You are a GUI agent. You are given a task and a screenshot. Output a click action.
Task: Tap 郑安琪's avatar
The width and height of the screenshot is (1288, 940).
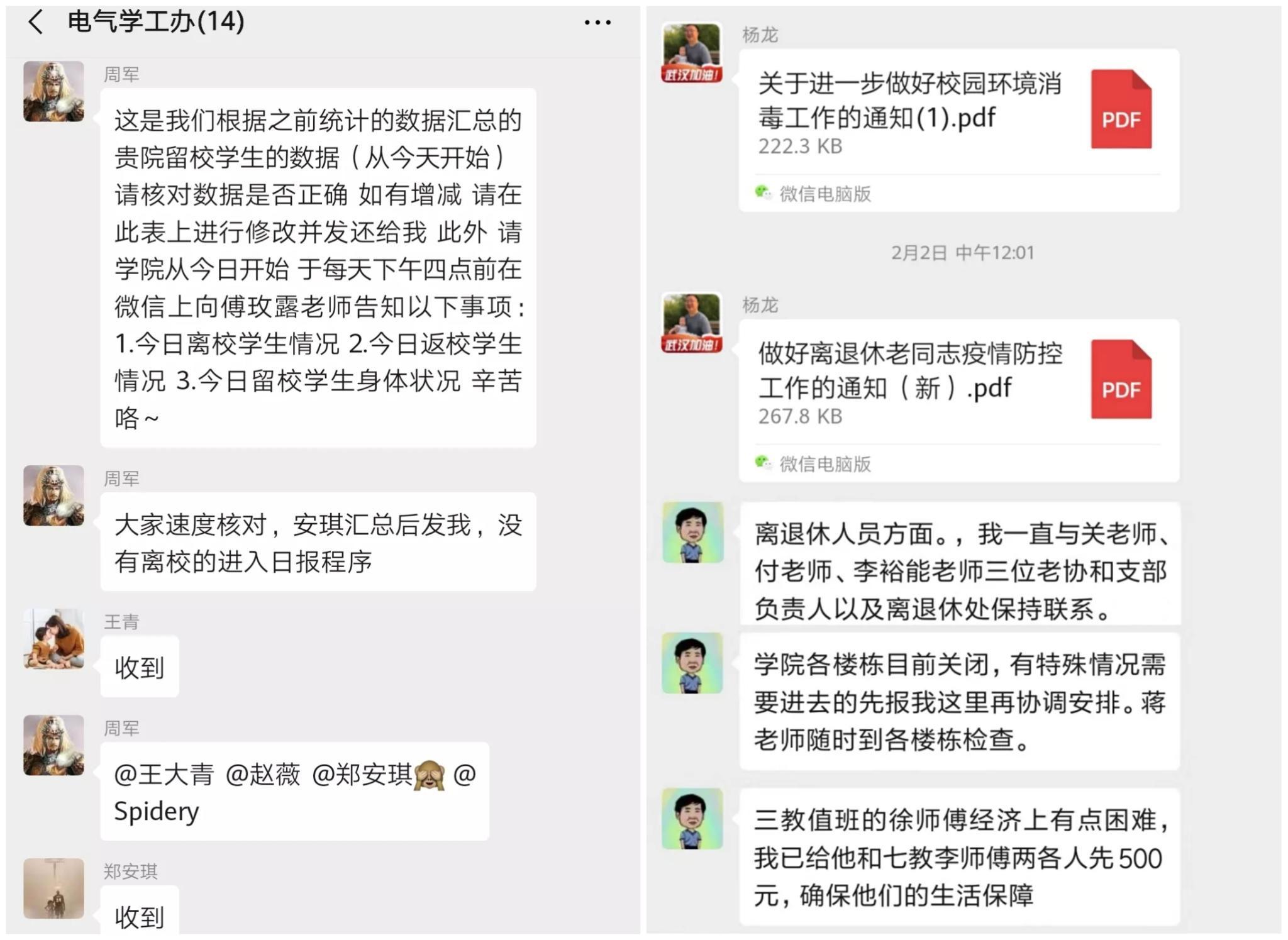pos(53,888)
